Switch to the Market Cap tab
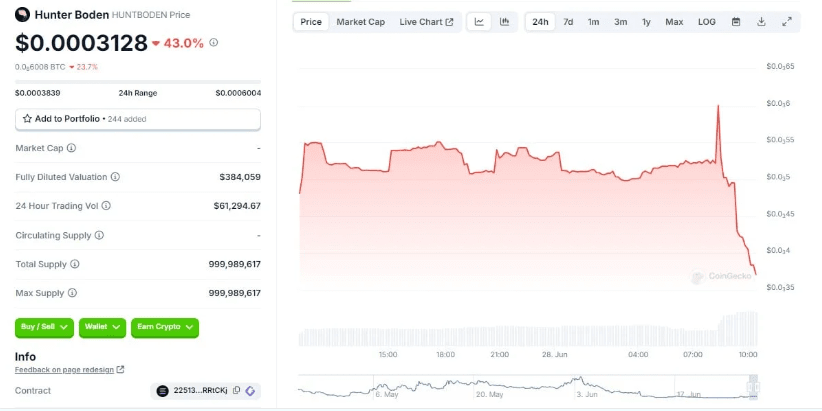Screen dimensions: 822x411 [360, 22]
